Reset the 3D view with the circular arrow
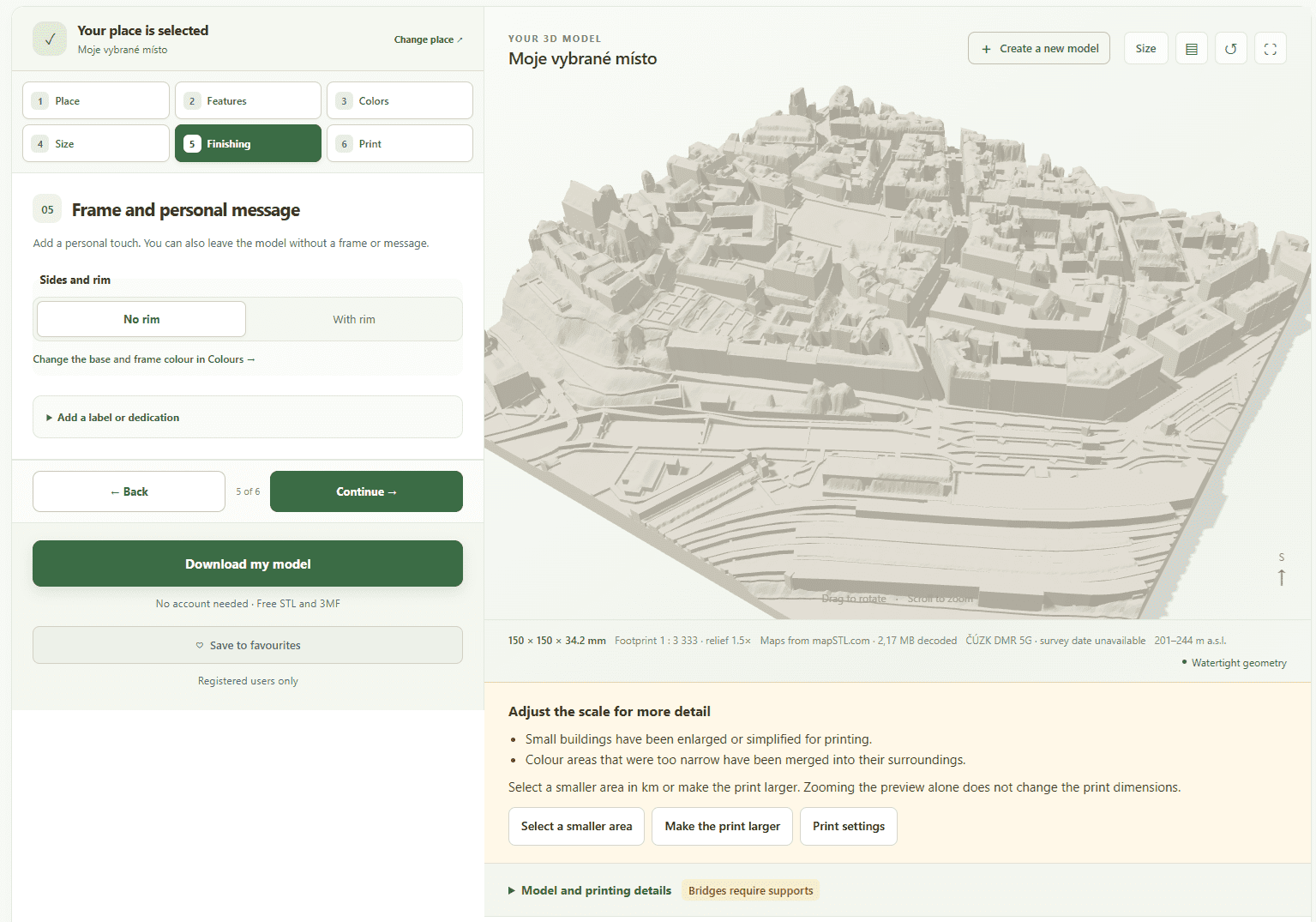 pyautogui.click(x=1230, y=49)
